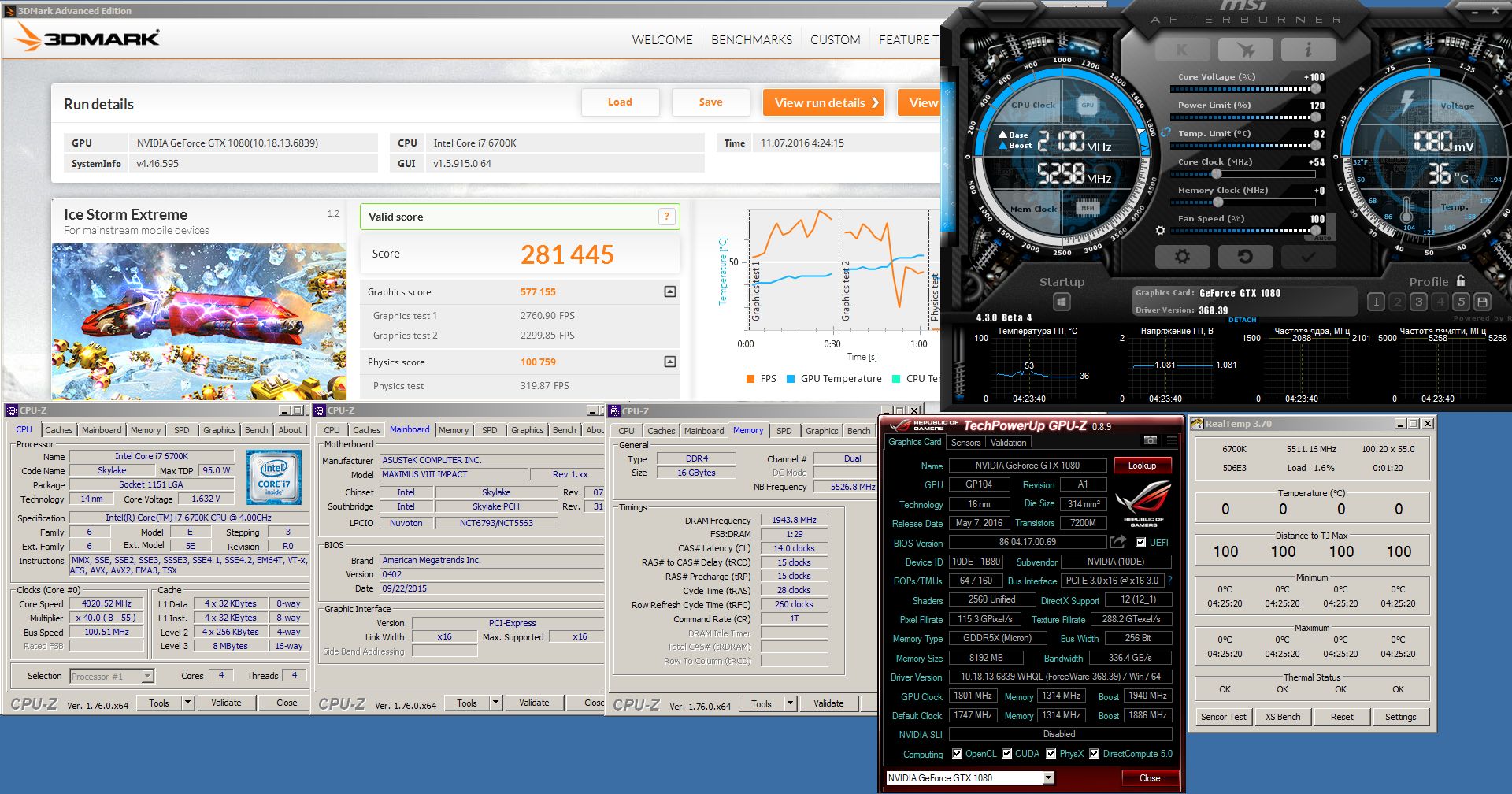Click the Sensor Test button in RealTemp
Screen dimensions: 1512x794
(1224, 717)
